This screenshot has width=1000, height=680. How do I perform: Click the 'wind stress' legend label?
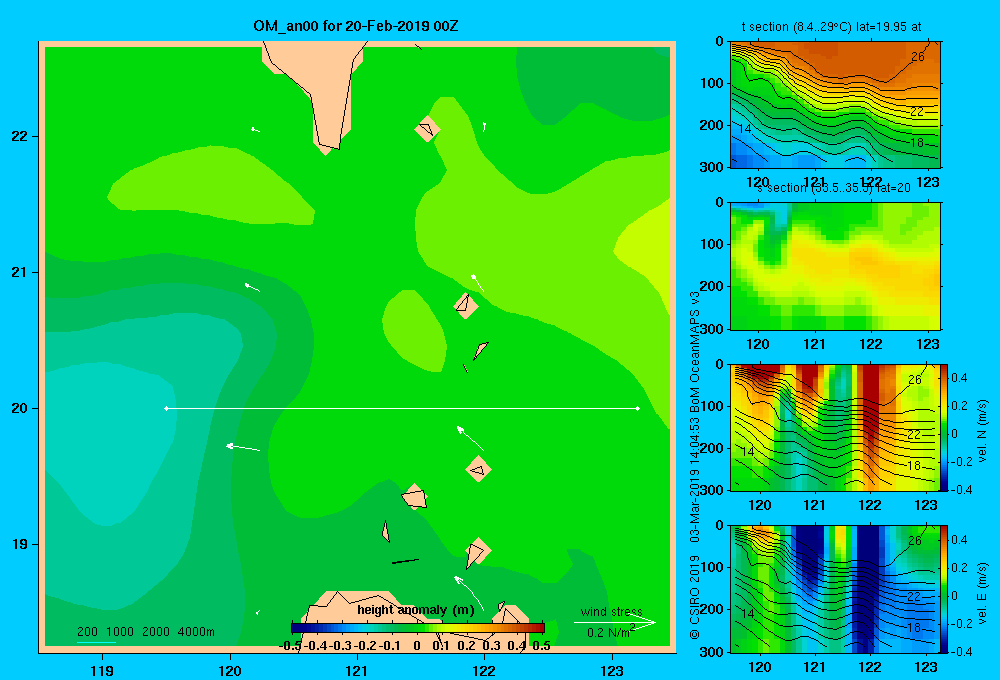(x=611, y=612)
